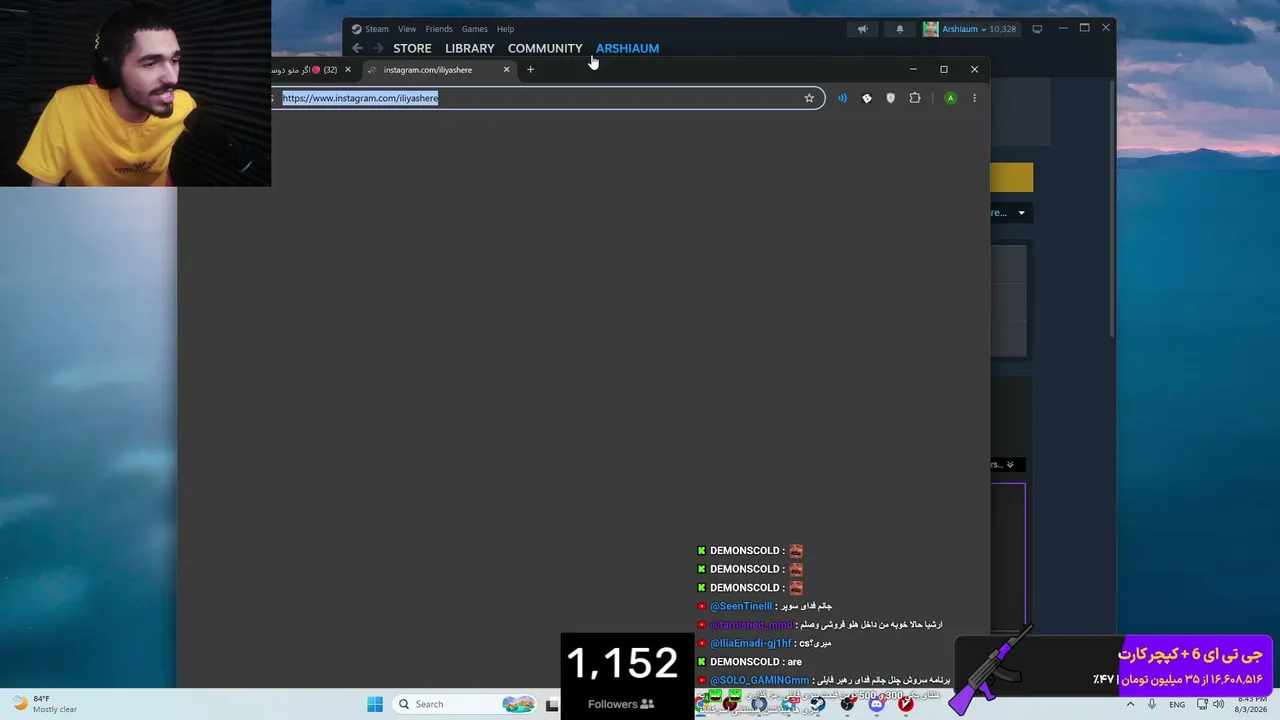Click the taskbar Search box
Screen dimensions: 1280x720
[x=463, y=704]
